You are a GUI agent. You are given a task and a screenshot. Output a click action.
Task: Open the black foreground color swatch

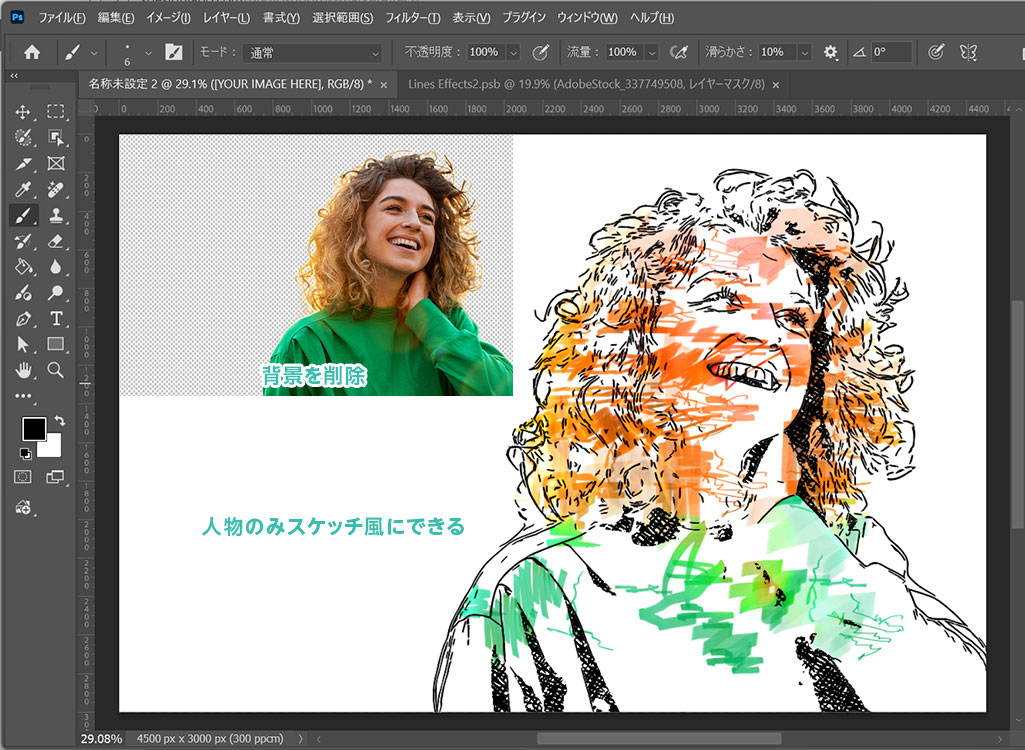click(x=33, y=429)
